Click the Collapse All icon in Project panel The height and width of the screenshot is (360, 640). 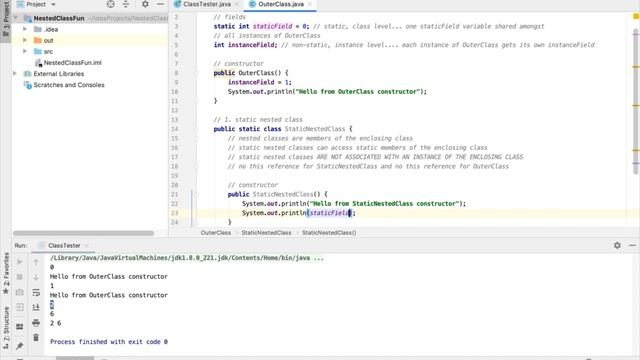(126, 4)
